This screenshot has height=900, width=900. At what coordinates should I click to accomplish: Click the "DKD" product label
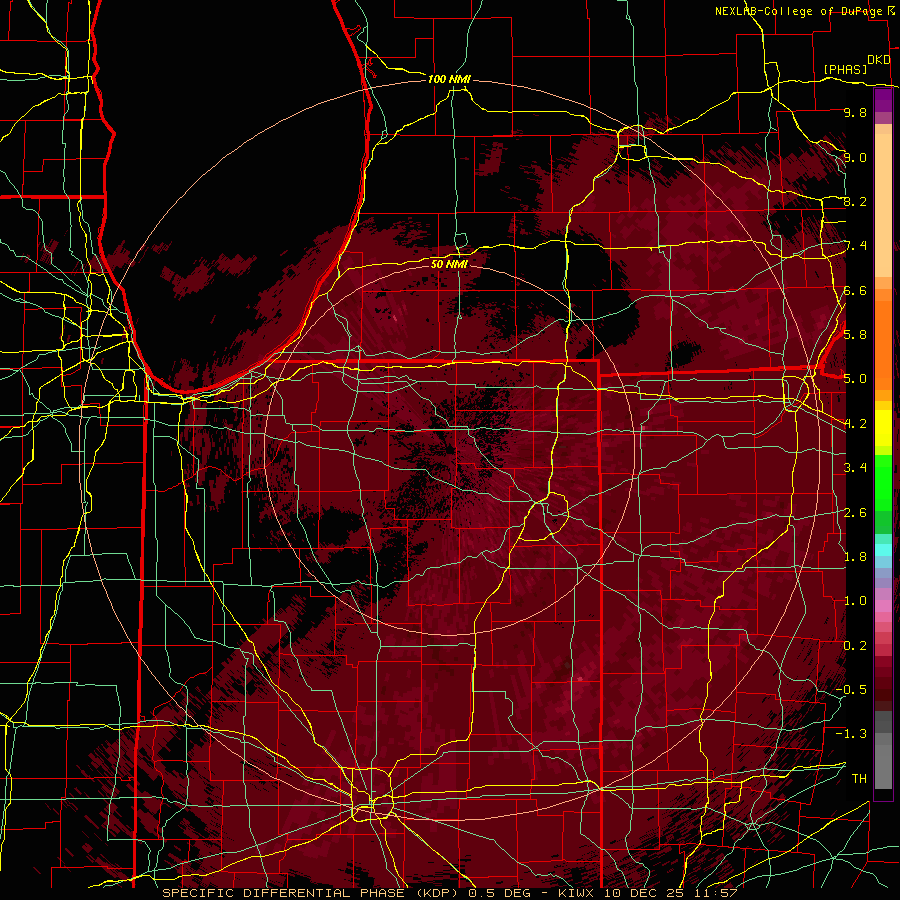(x=878, y=59)
